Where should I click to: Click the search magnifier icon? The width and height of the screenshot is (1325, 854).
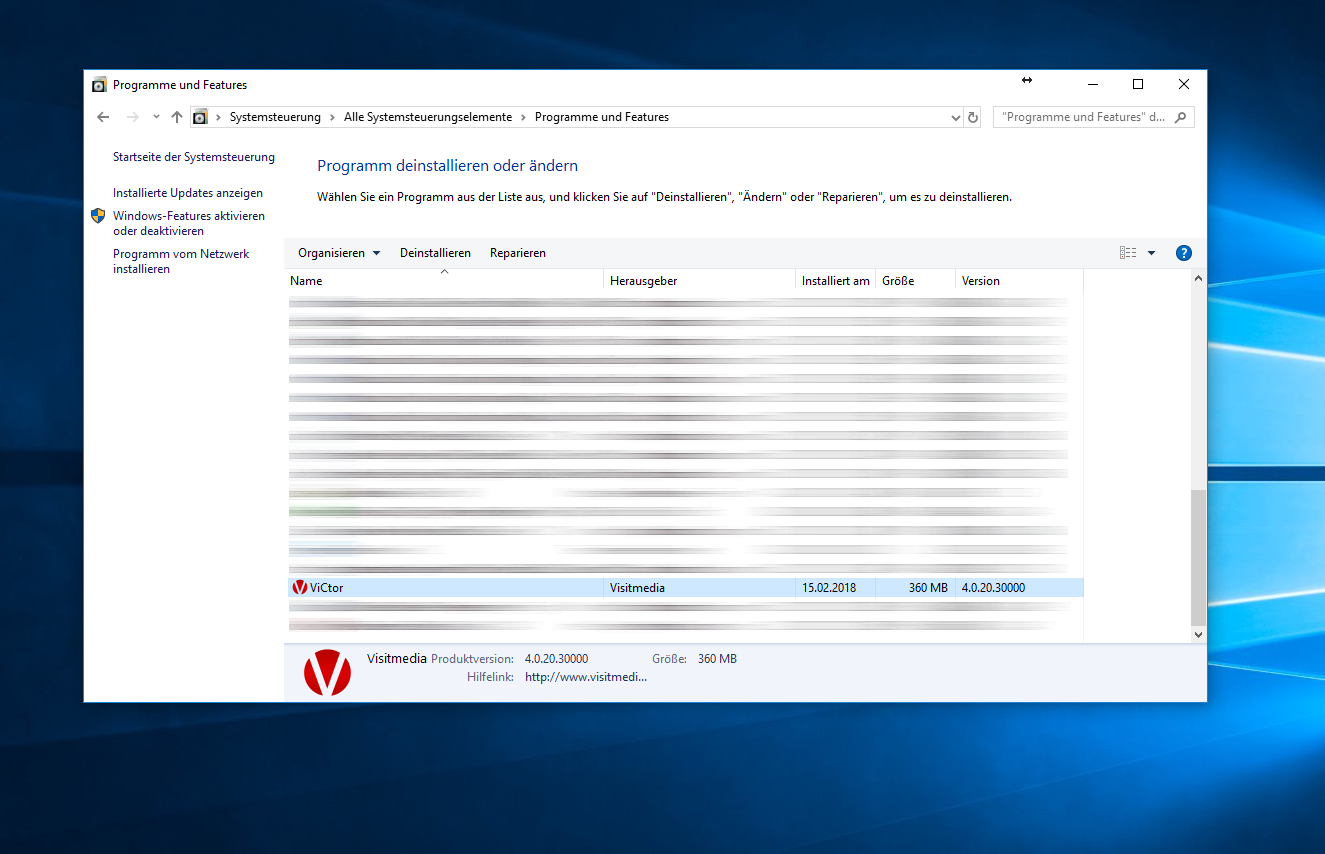1181,117
